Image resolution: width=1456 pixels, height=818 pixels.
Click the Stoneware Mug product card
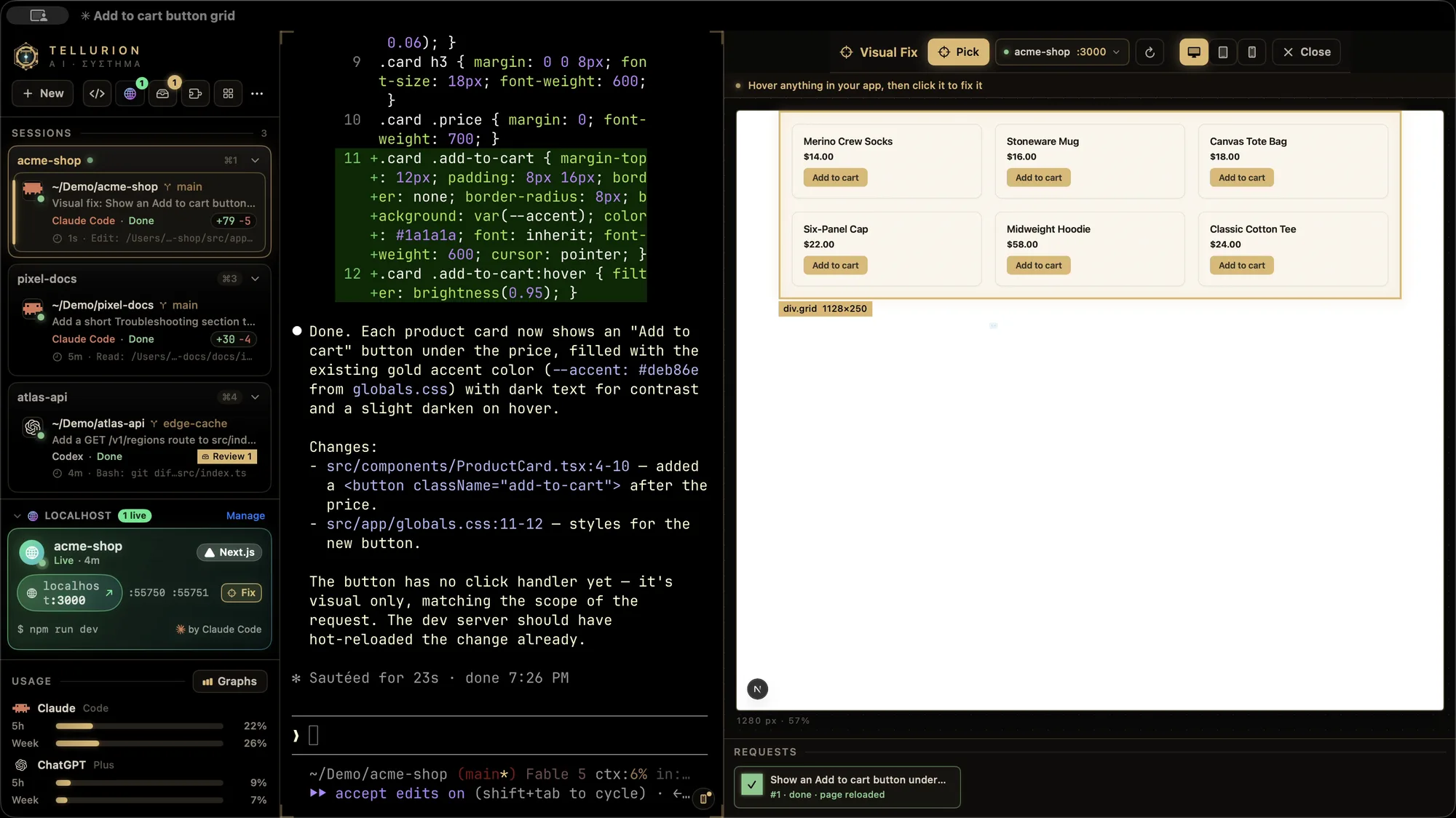tap(1089, 161)
